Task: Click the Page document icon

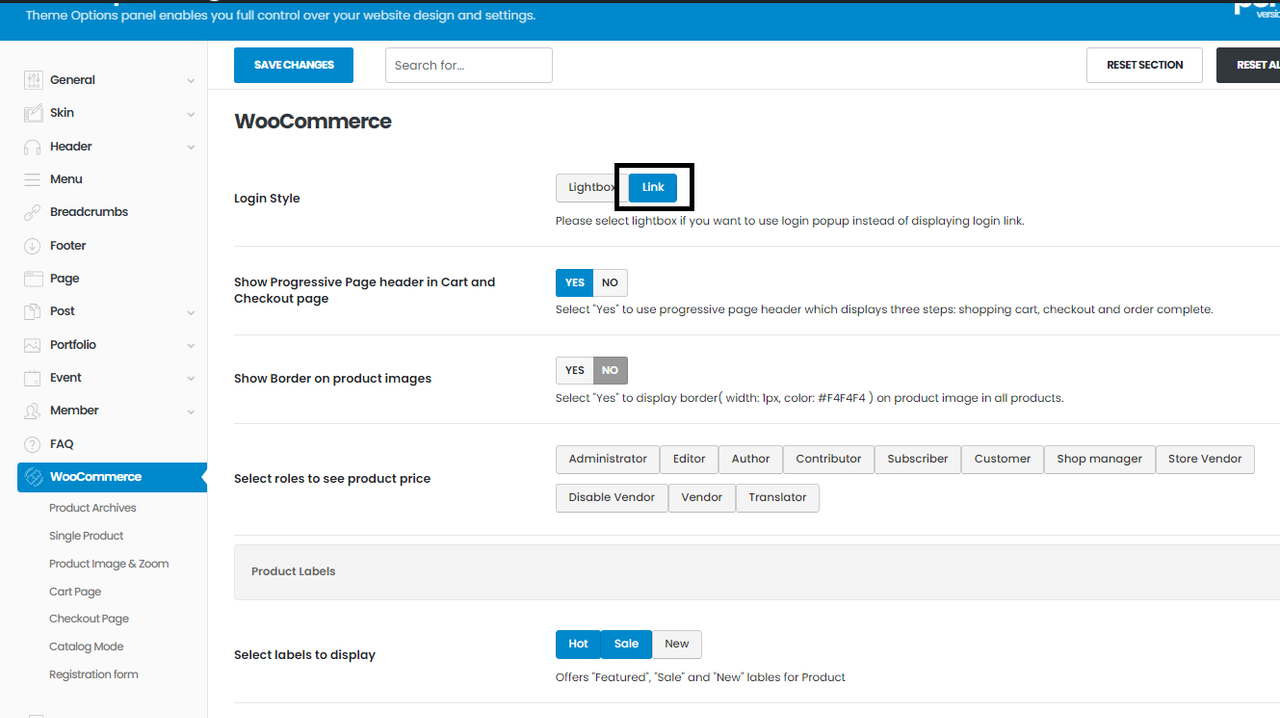Action: coord(33,278)
